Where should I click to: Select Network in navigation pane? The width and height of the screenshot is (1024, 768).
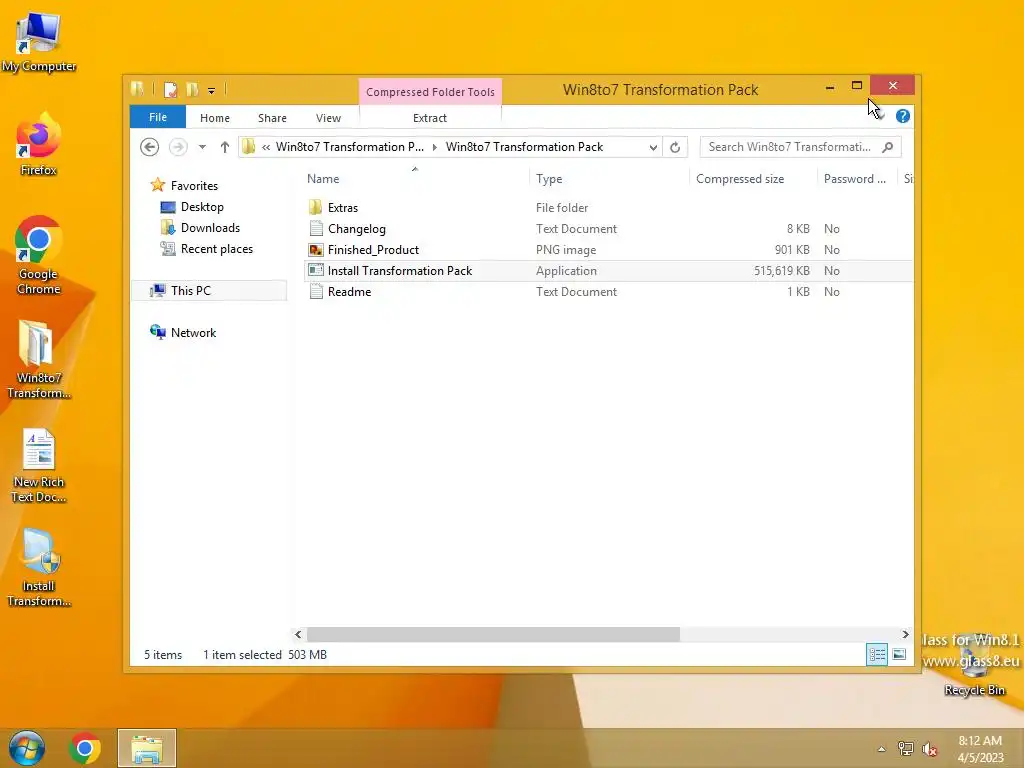(193, 332)
